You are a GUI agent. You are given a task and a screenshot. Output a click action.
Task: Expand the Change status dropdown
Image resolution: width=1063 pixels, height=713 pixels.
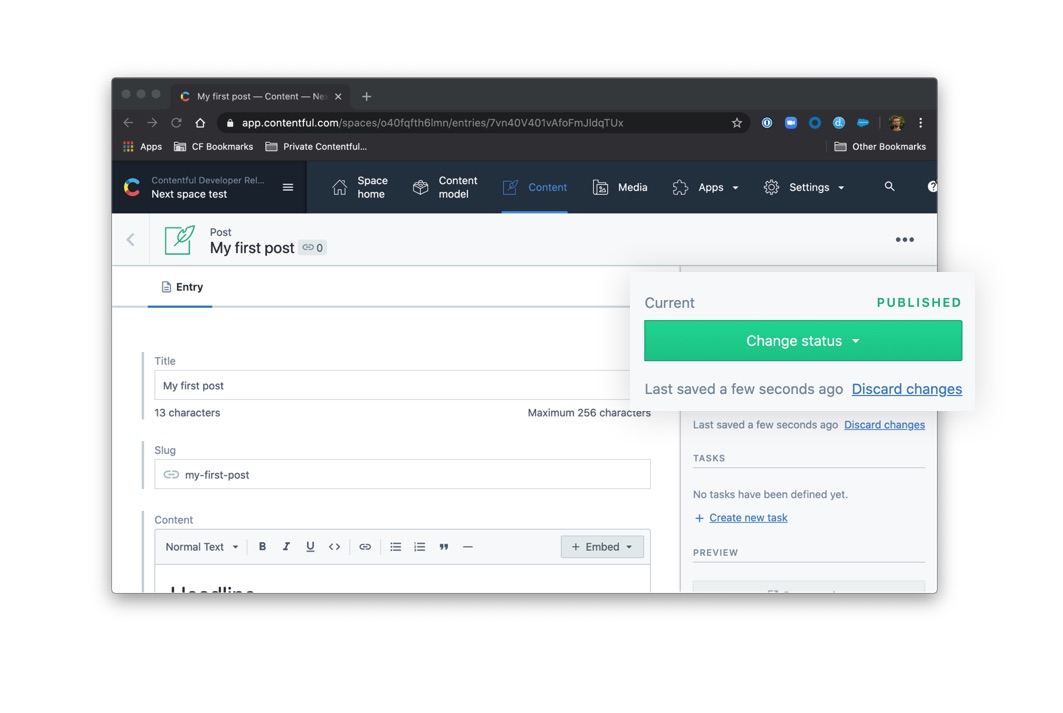[x=803, y=340]
